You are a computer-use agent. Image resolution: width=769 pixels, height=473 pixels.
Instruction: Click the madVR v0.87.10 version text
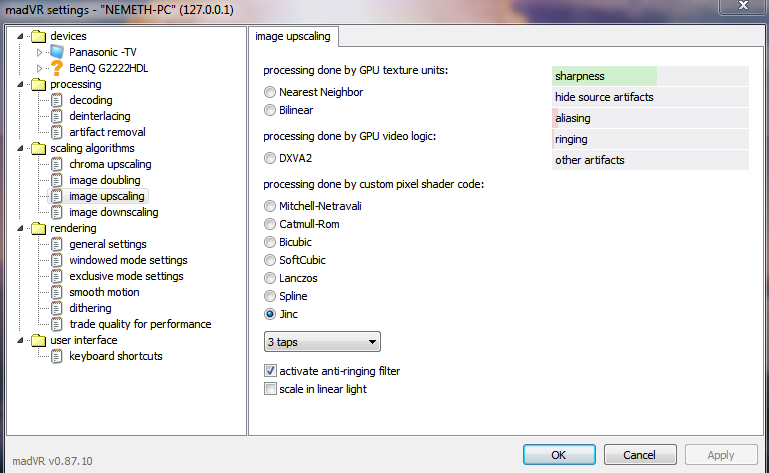(52, 461)
